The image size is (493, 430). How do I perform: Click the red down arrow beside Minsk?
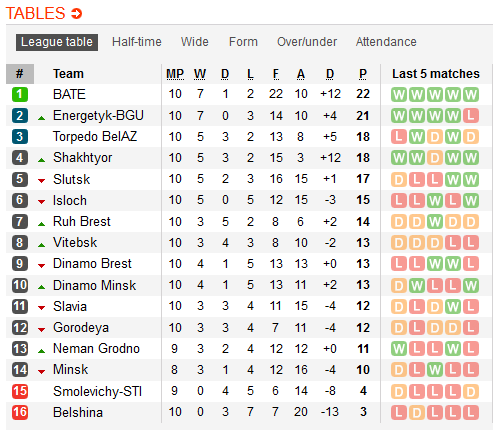[x=41, y=372]
